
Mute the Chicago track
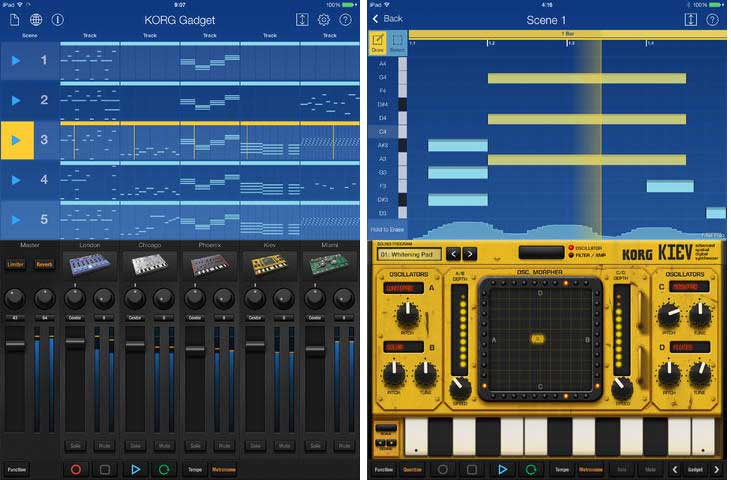tap(164, 446)
